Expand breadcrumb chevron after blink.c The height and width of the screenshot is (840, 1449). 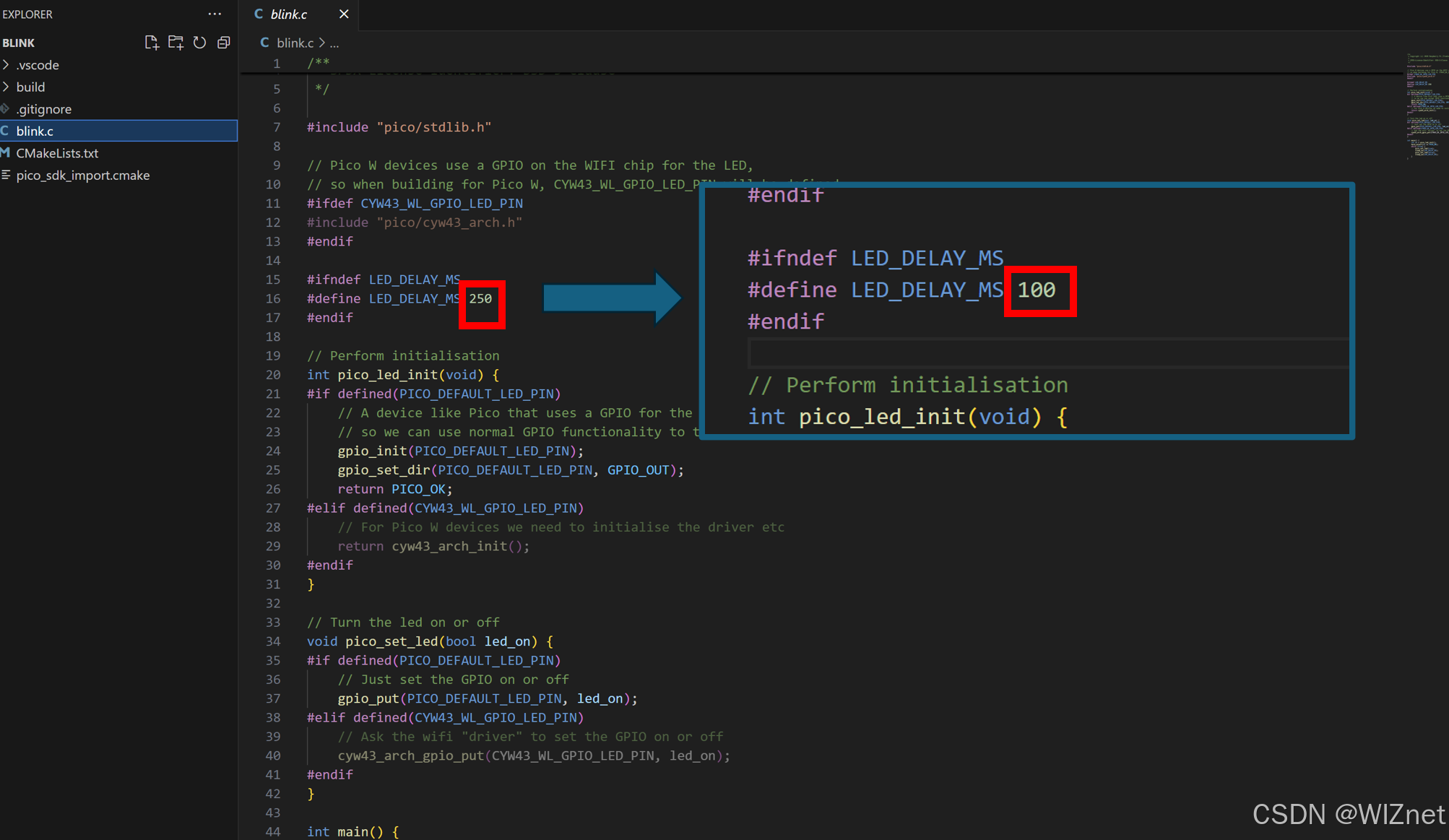322,43
